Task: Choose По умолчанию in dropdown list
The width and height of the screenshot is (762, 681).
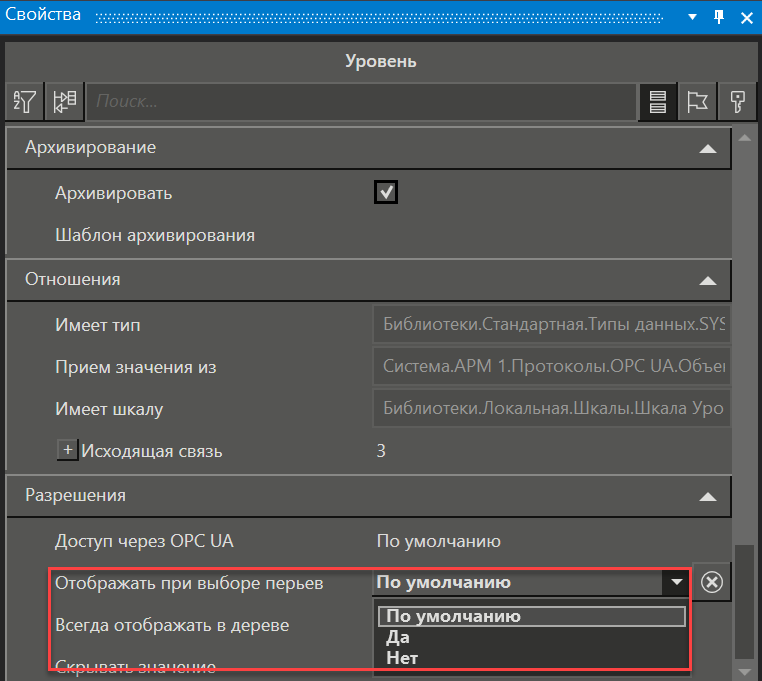Action: point(452,616)
